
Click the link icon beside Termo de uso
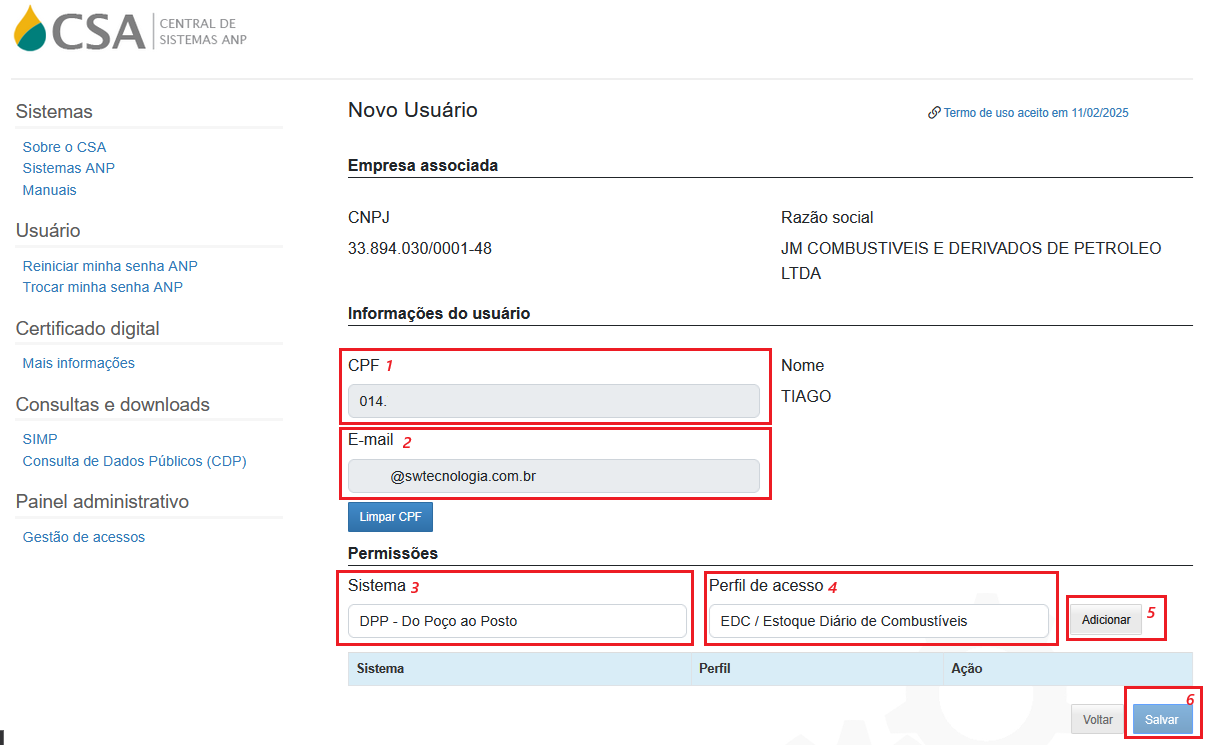[x=934, y=113]
